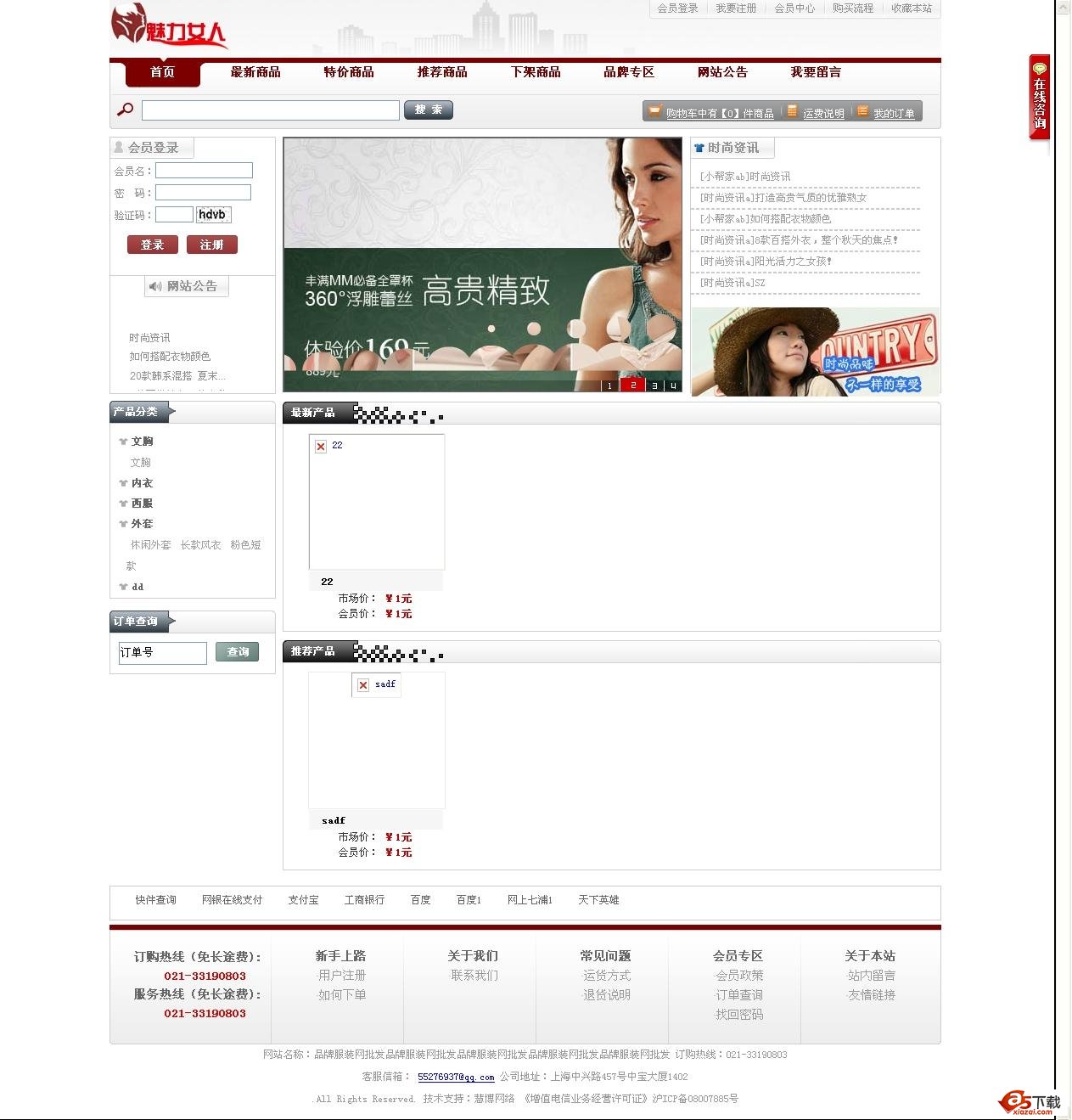
Task: Click the shipping fee 运费说明 icon
Action: (792, 111)
